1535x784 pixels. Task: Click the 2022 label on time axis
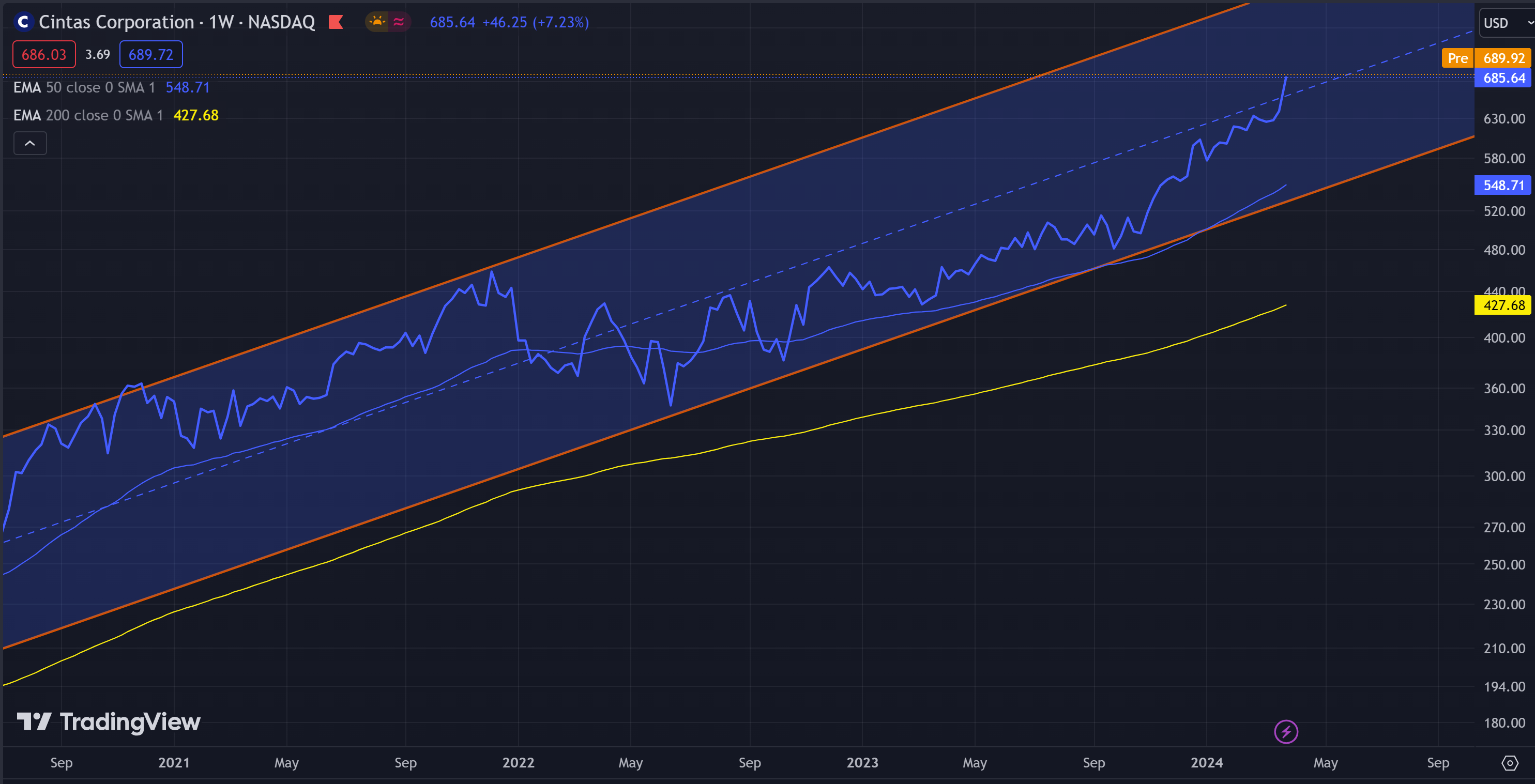click(518, 763)
